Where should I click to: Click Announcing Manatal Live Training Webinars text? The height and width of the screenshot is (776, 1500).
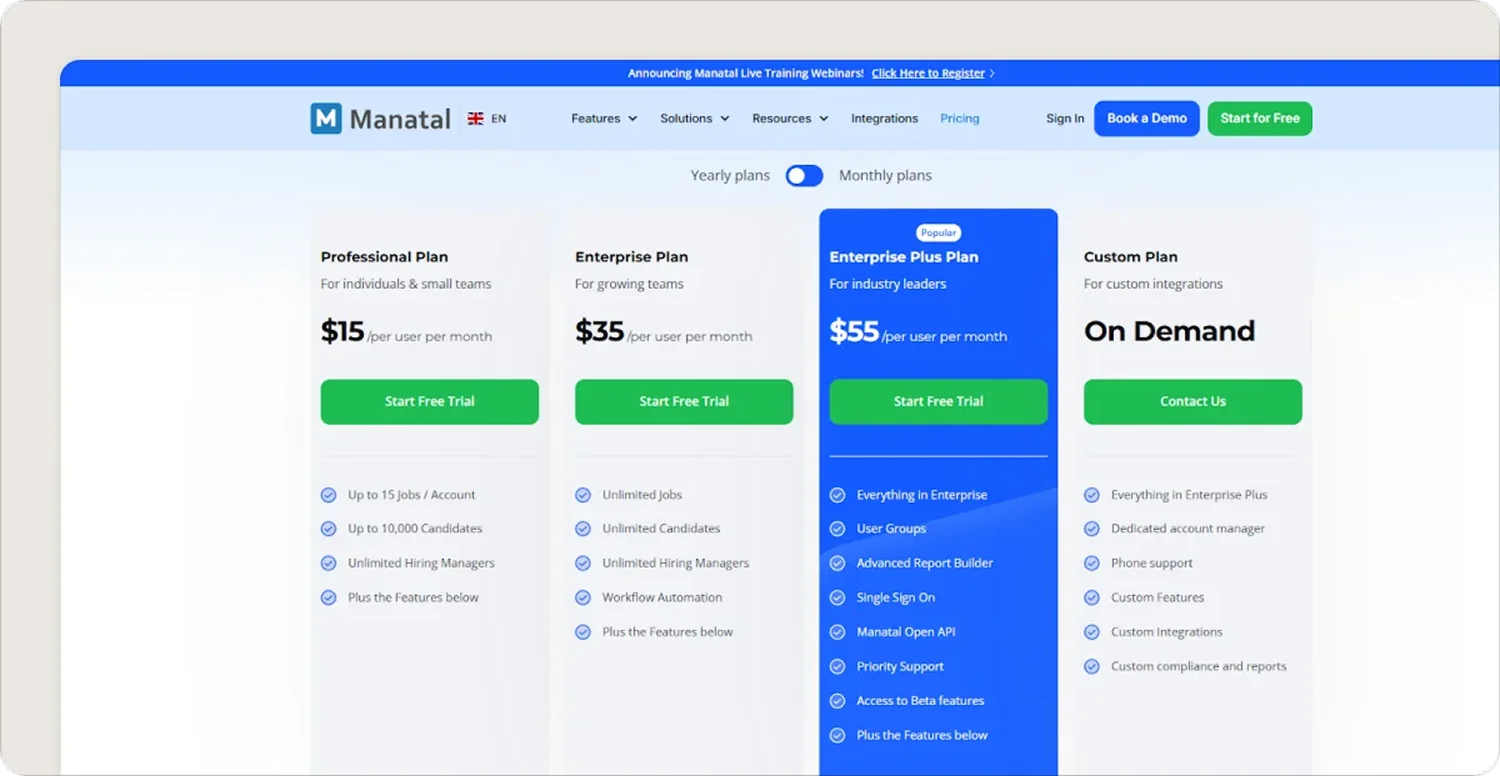point(746,73)
